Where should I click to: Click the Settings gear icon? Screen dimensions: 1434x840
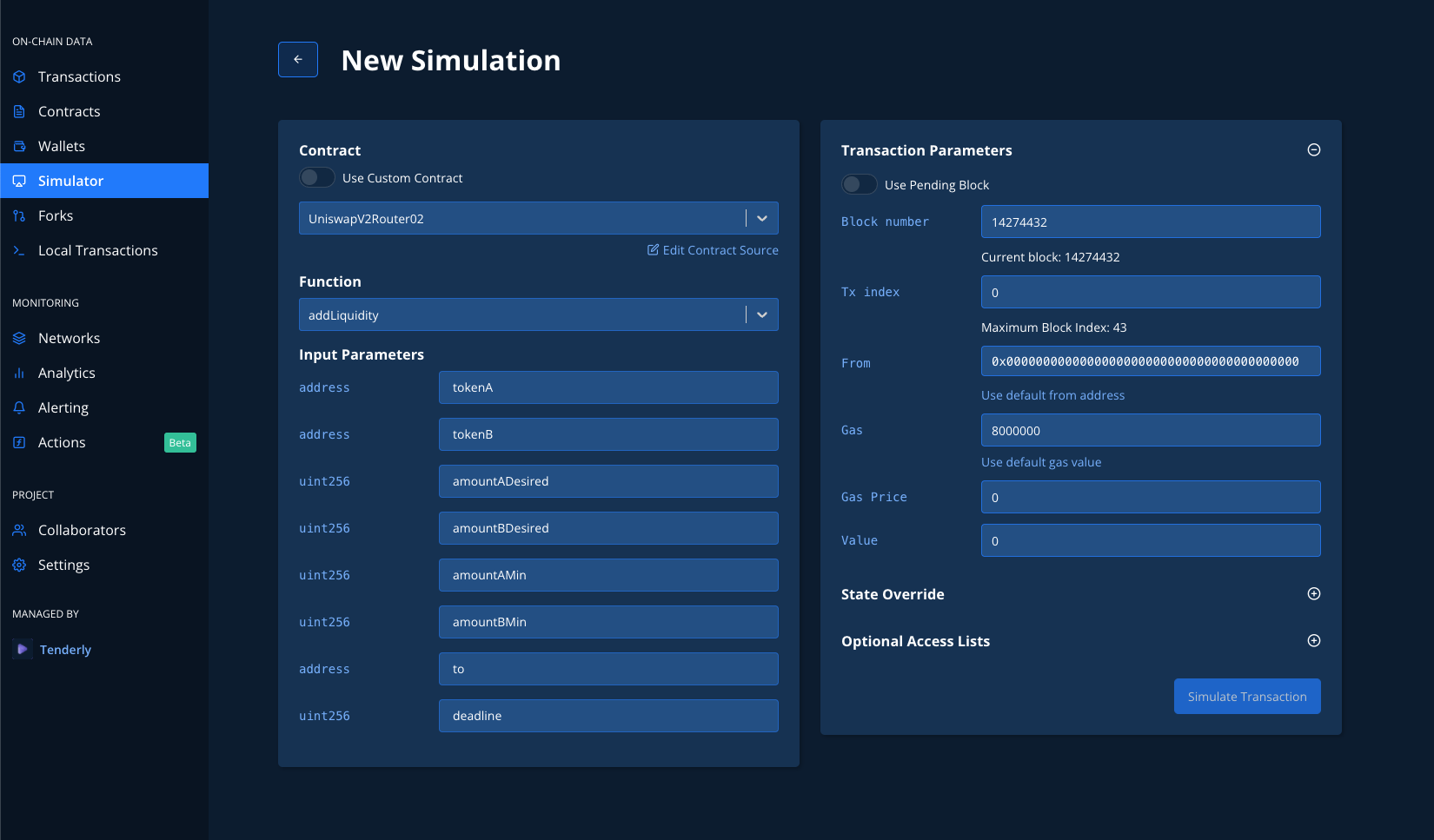tap(19, 565)
